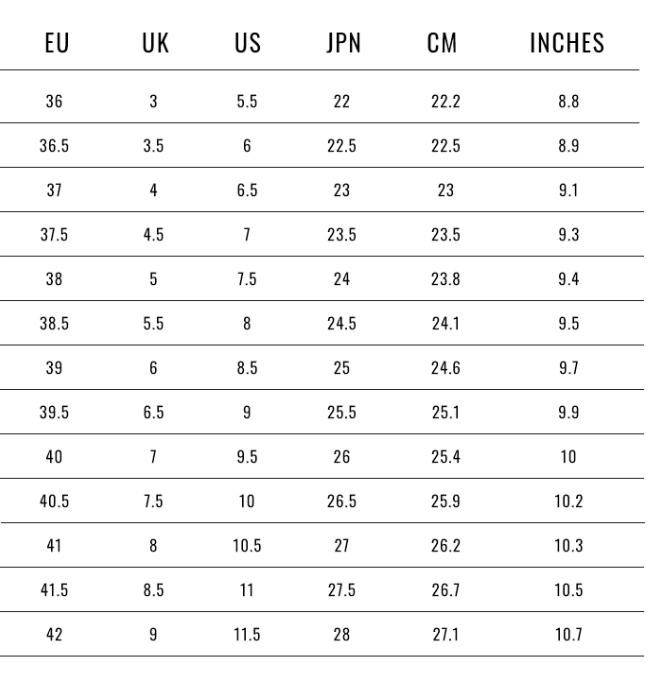Select inches value 9.7 cell

[568, 368]
